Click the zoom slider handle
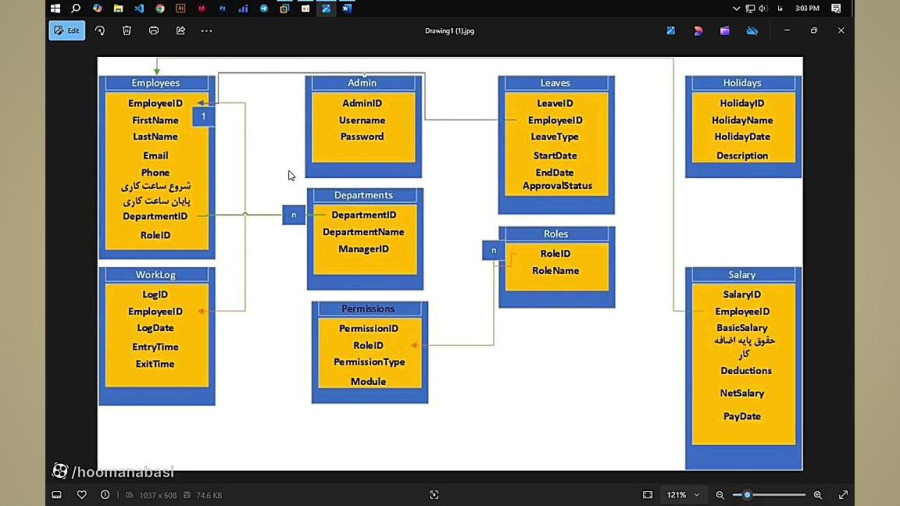The width and height of the screenshot is (900, 506). (x=747, y=495)
